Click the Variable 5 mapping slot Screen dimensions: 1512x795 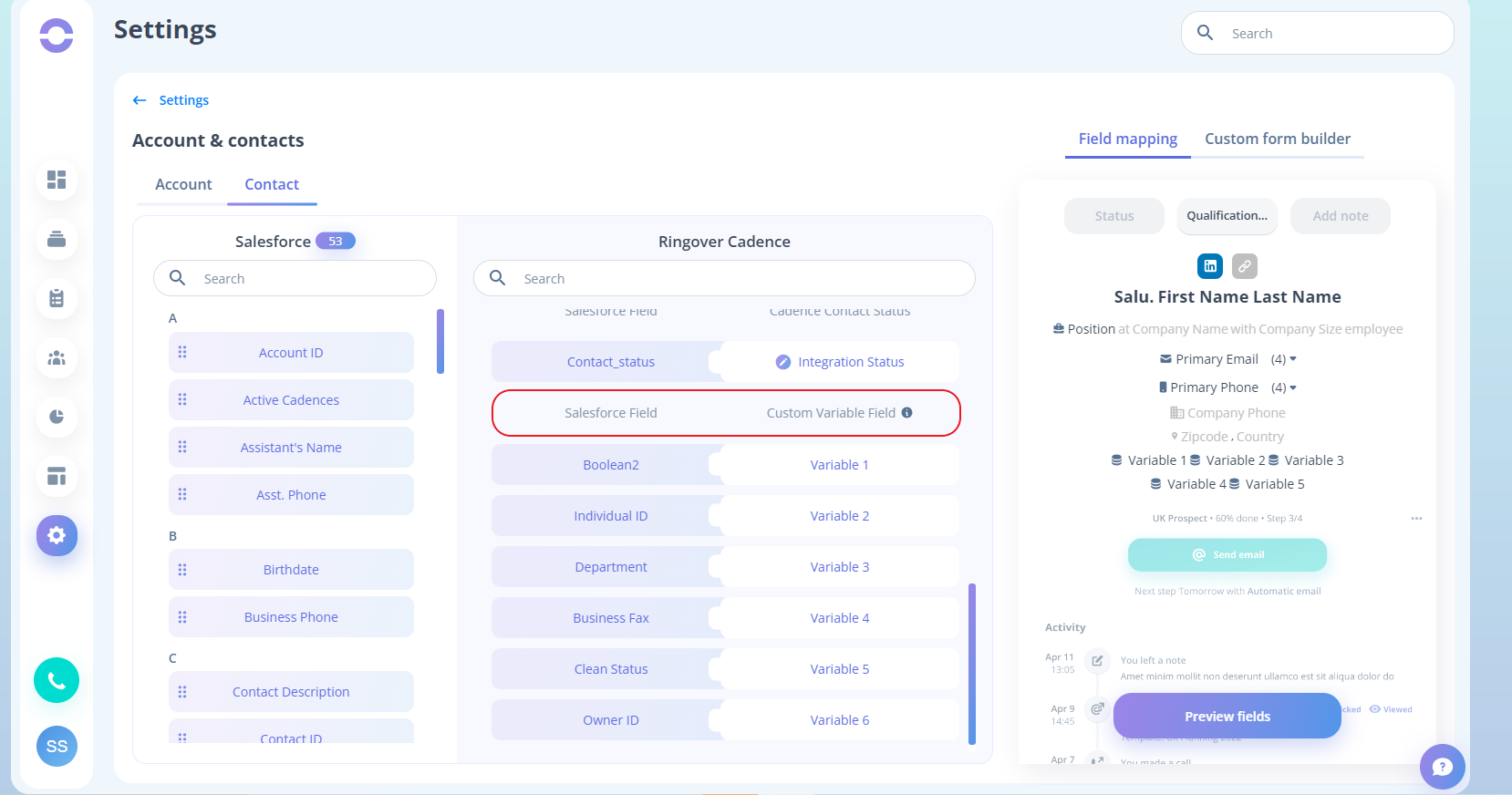click(x=839, y=669)
